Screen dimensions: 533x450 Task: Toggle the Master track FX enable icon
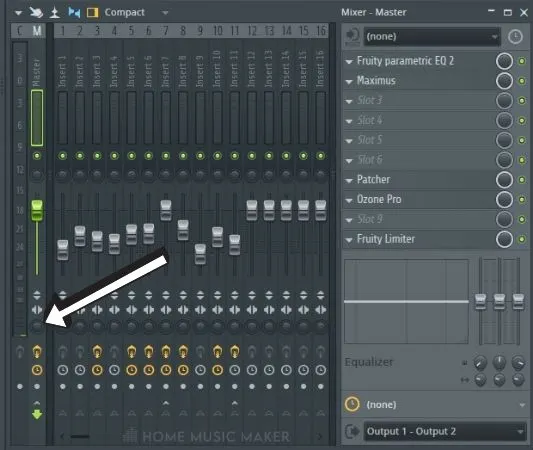click(x=37, y=352)
